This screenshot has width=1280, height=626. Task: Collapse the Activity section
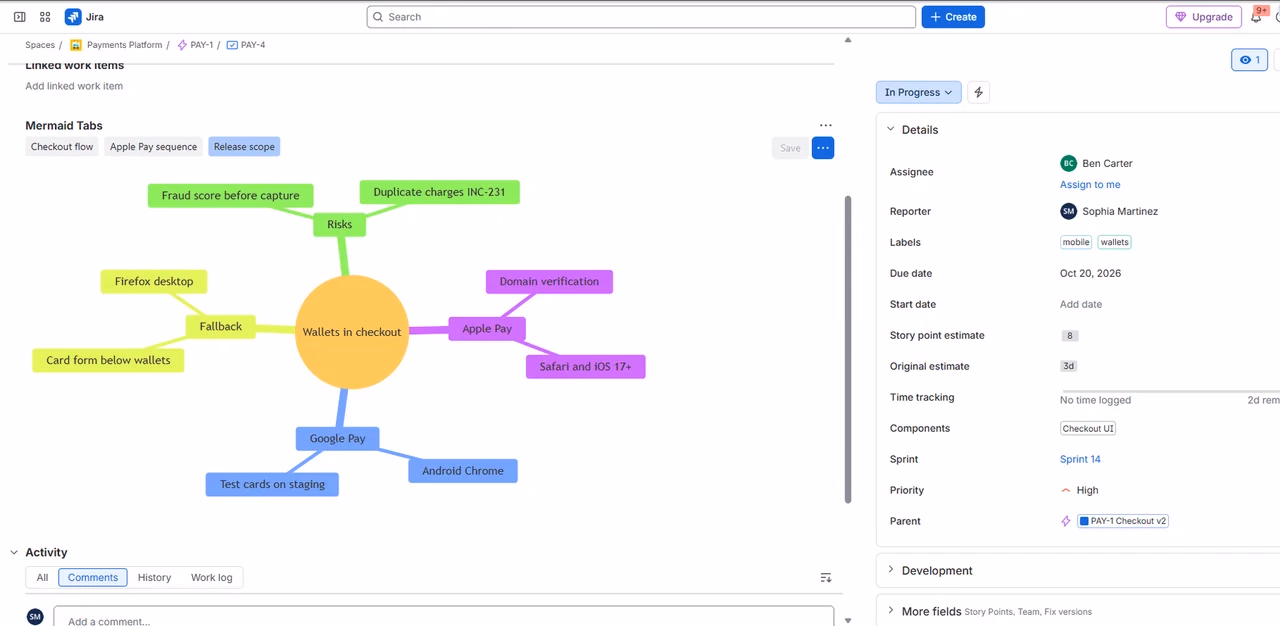[x=14, y=552]
